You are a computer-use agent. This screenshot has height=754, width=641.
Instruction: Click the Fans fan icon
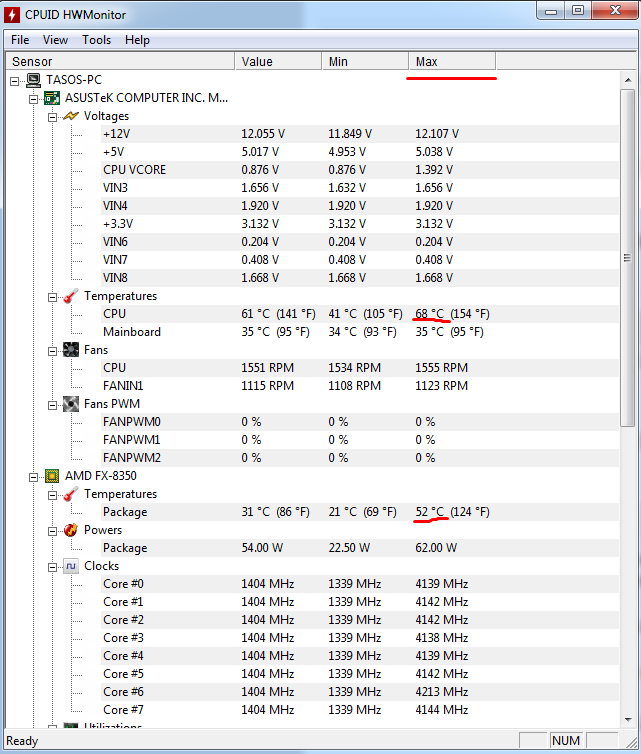click(x=71, y=350)
